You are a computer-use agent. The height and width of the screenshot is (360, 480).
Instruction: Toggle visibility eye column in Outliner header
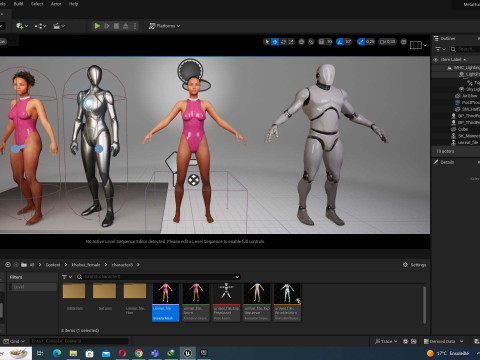[435, 60]
